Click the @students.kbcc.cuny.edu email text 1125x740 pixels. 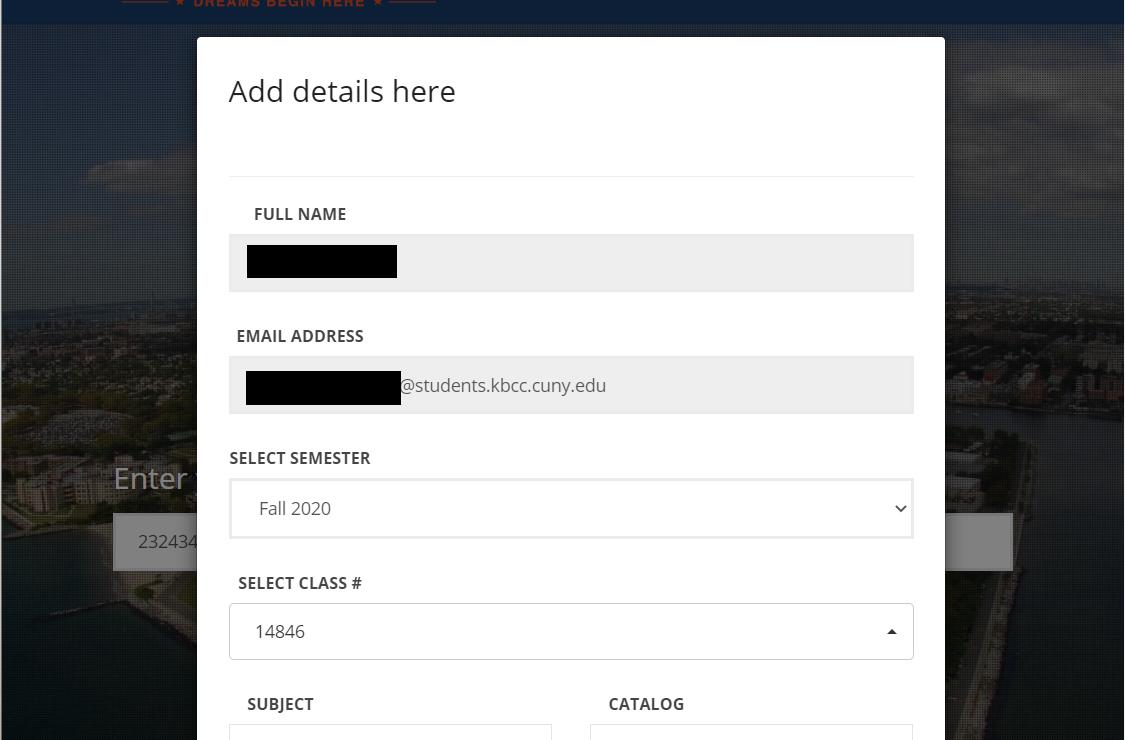[x=503, y=385]
